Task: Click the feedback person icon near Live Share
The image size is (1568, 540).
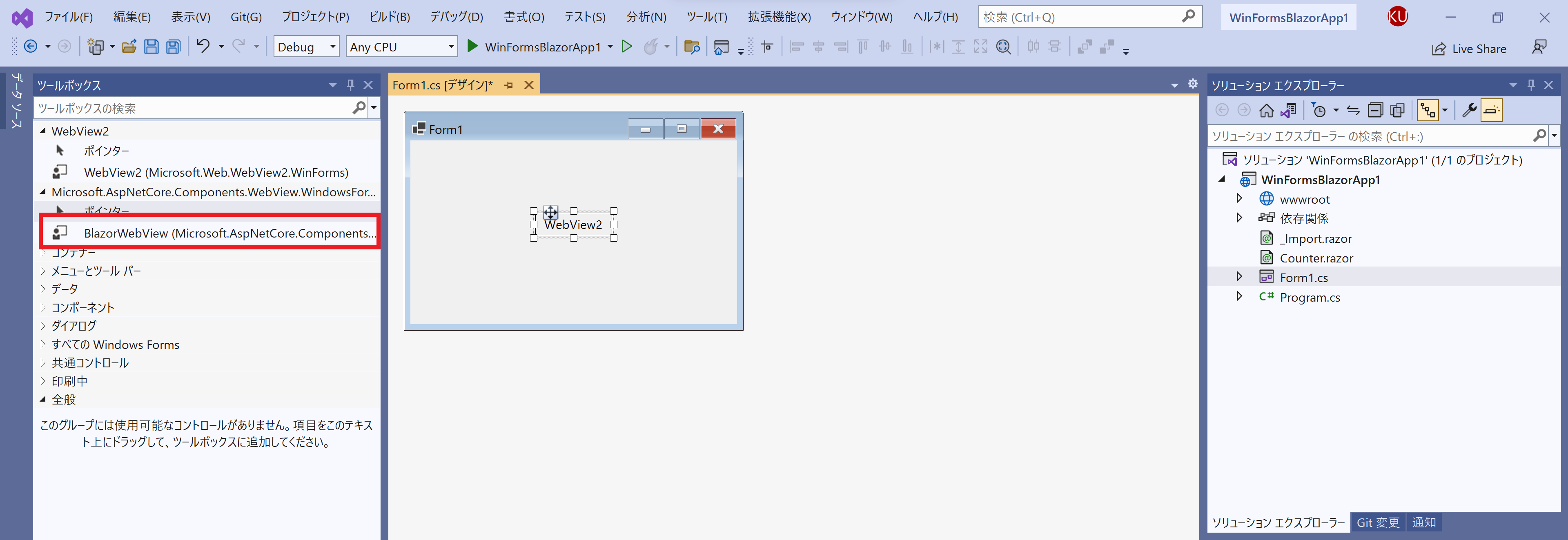Action: coord(1539,47)
